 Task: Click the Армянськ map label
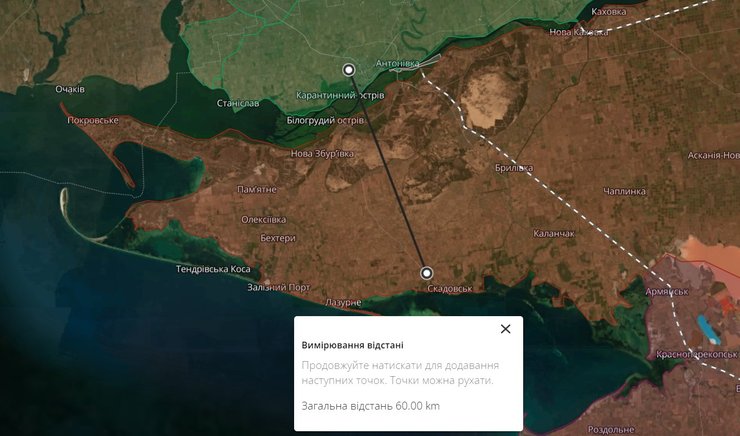point(667,292)
